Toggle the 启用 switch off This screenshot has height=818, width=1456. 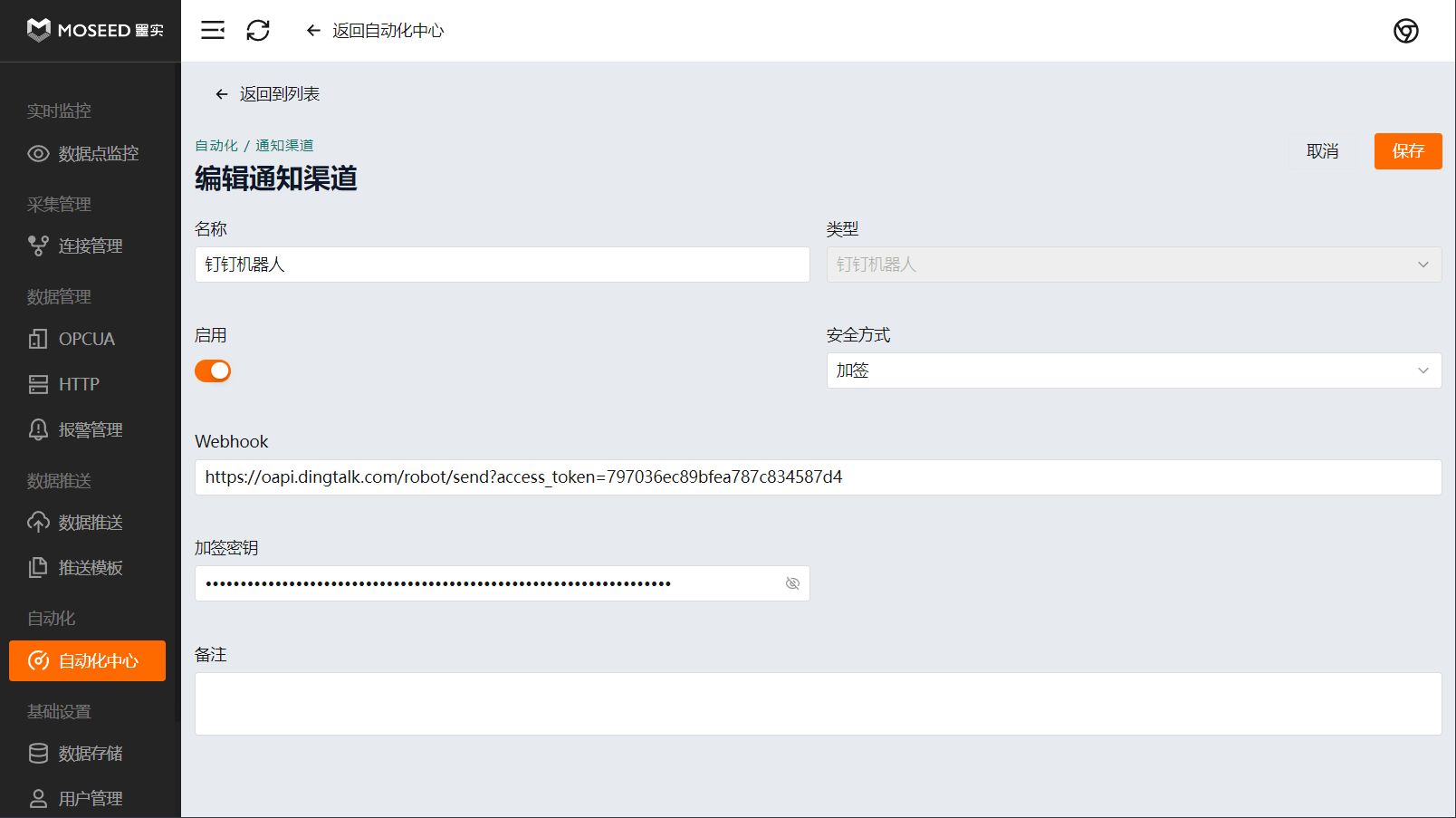[x=213, y=371]
